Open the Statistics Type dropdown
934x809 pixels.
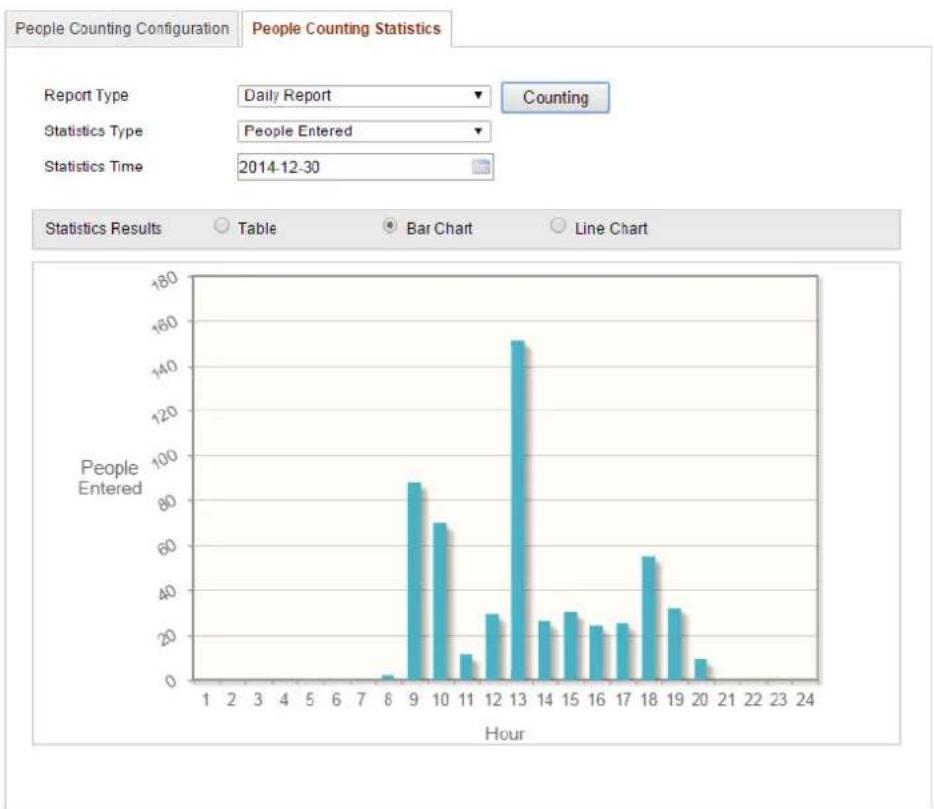click(364, 131)
